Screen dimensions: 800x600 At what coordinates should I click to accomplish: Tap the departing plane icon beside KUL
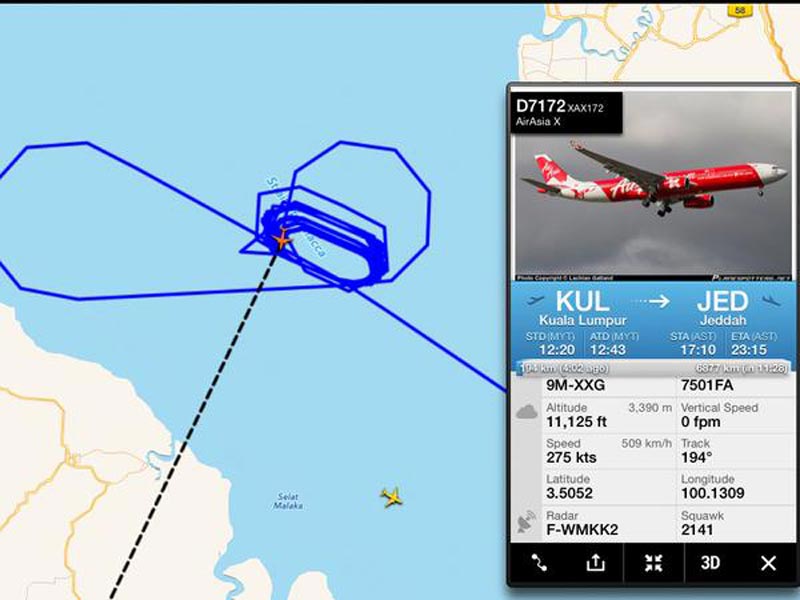[534, 300]
